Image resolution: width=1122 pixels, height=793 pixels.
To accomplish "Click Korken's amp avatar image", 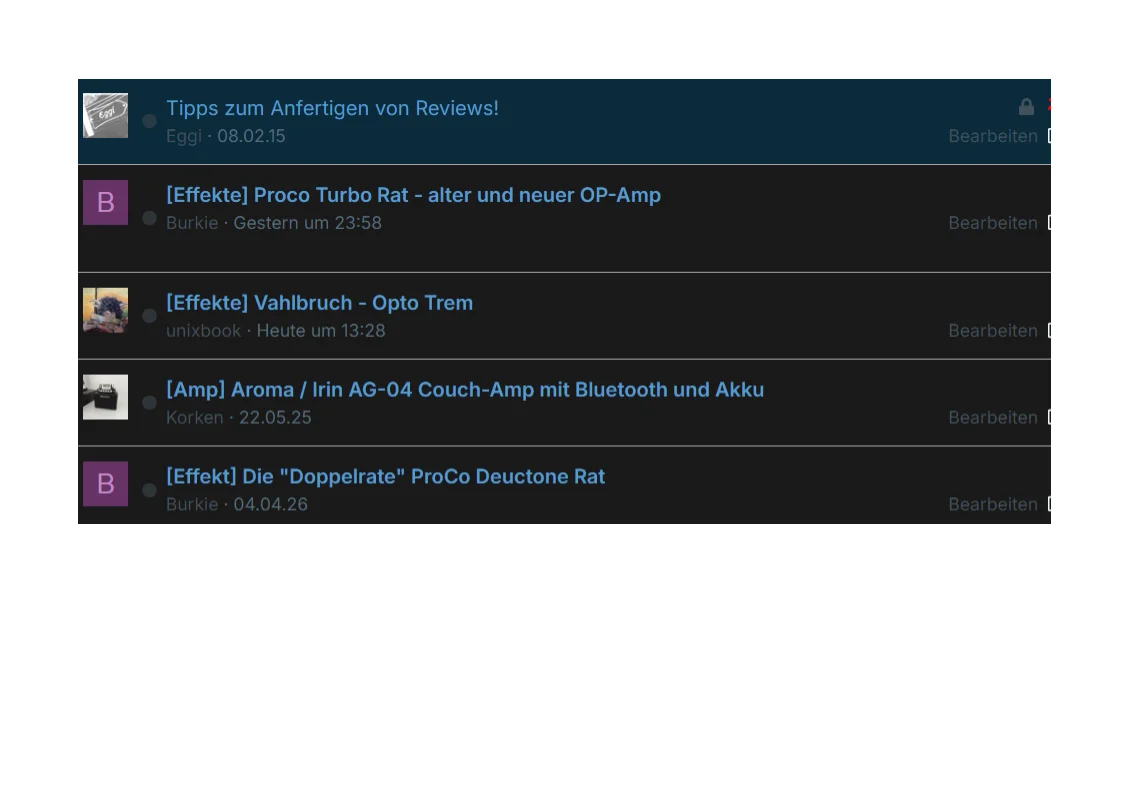I will click(x=105, y=397).
